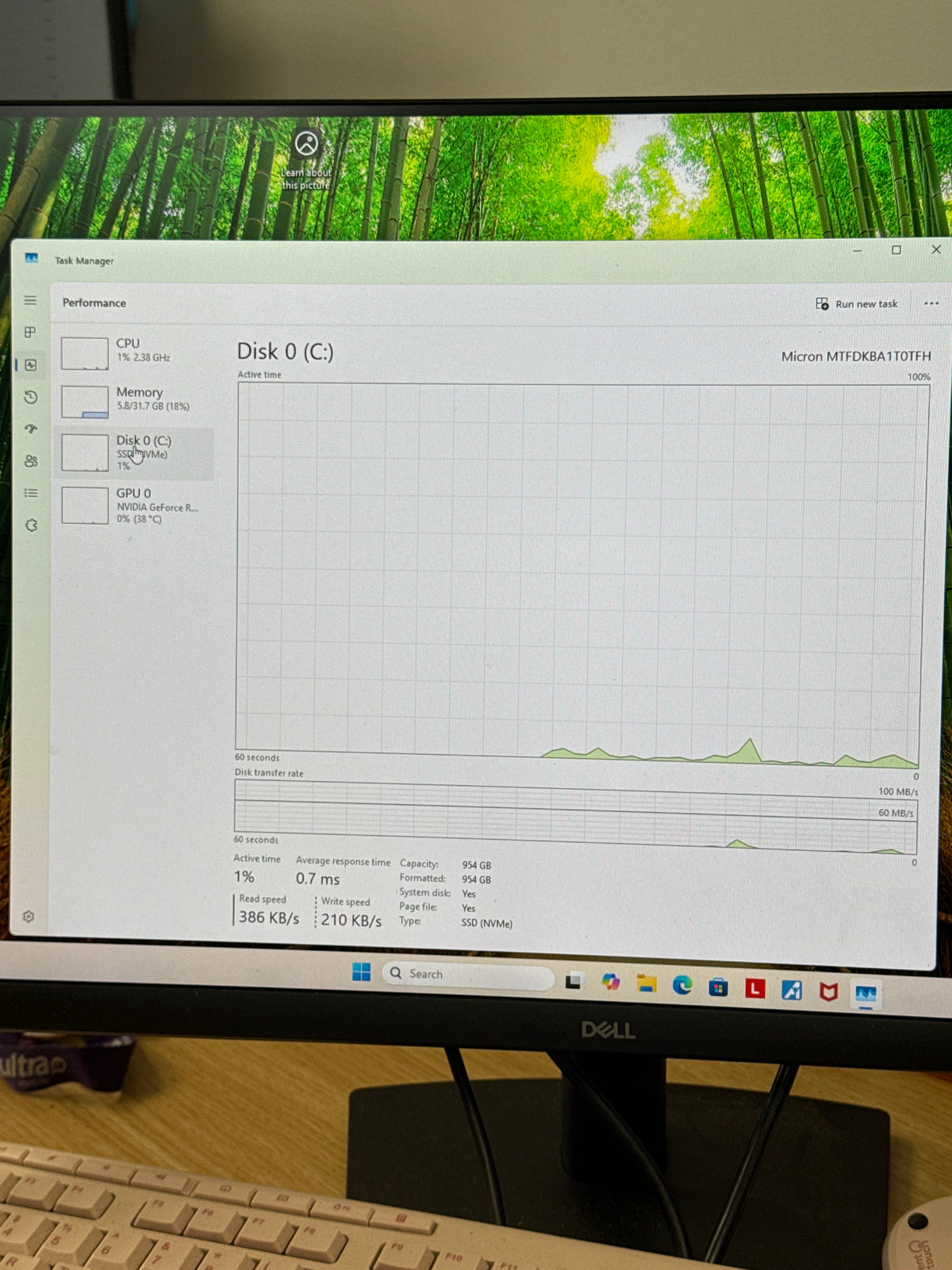Open the blue A app on the taskbar
This screenshot has width=952, height=1270.
point(791,990)
